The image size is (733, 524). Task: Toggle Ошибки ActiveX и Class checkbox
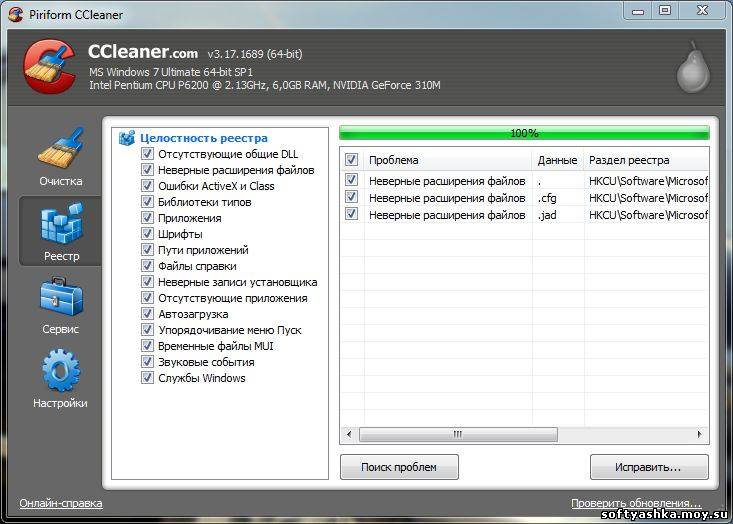click(147, 186)
